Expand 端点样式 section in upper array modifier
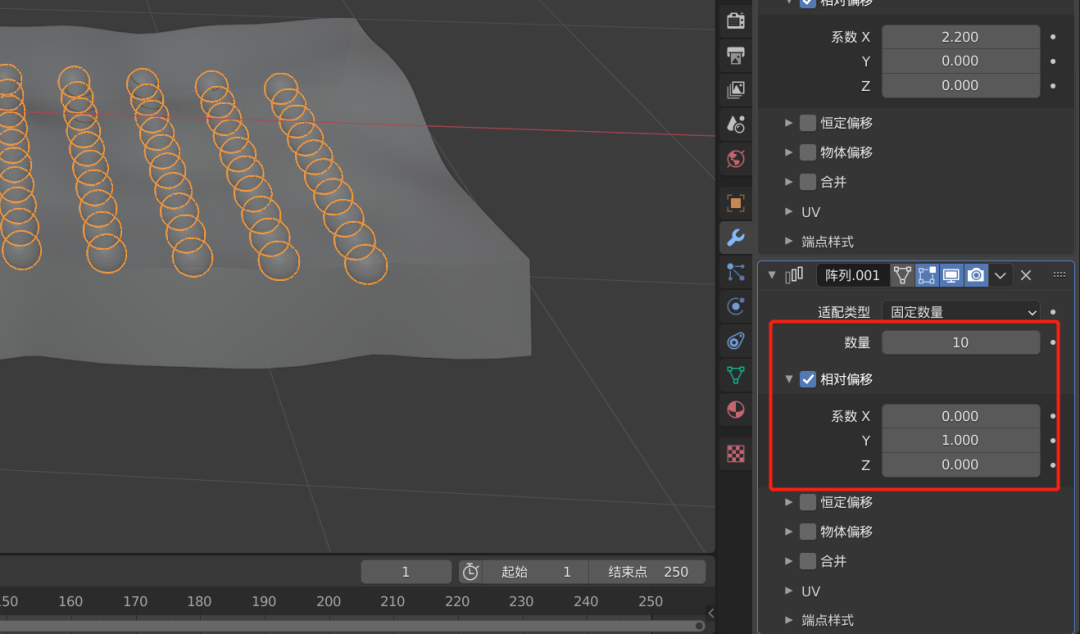The image size is (1080, 634). (x=789, y=241)
